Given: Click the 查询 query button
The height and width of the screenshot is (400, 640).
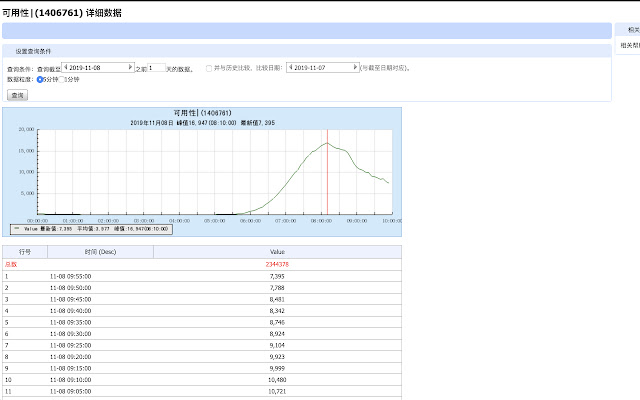Looking at the screenshot, I should 18,95.
